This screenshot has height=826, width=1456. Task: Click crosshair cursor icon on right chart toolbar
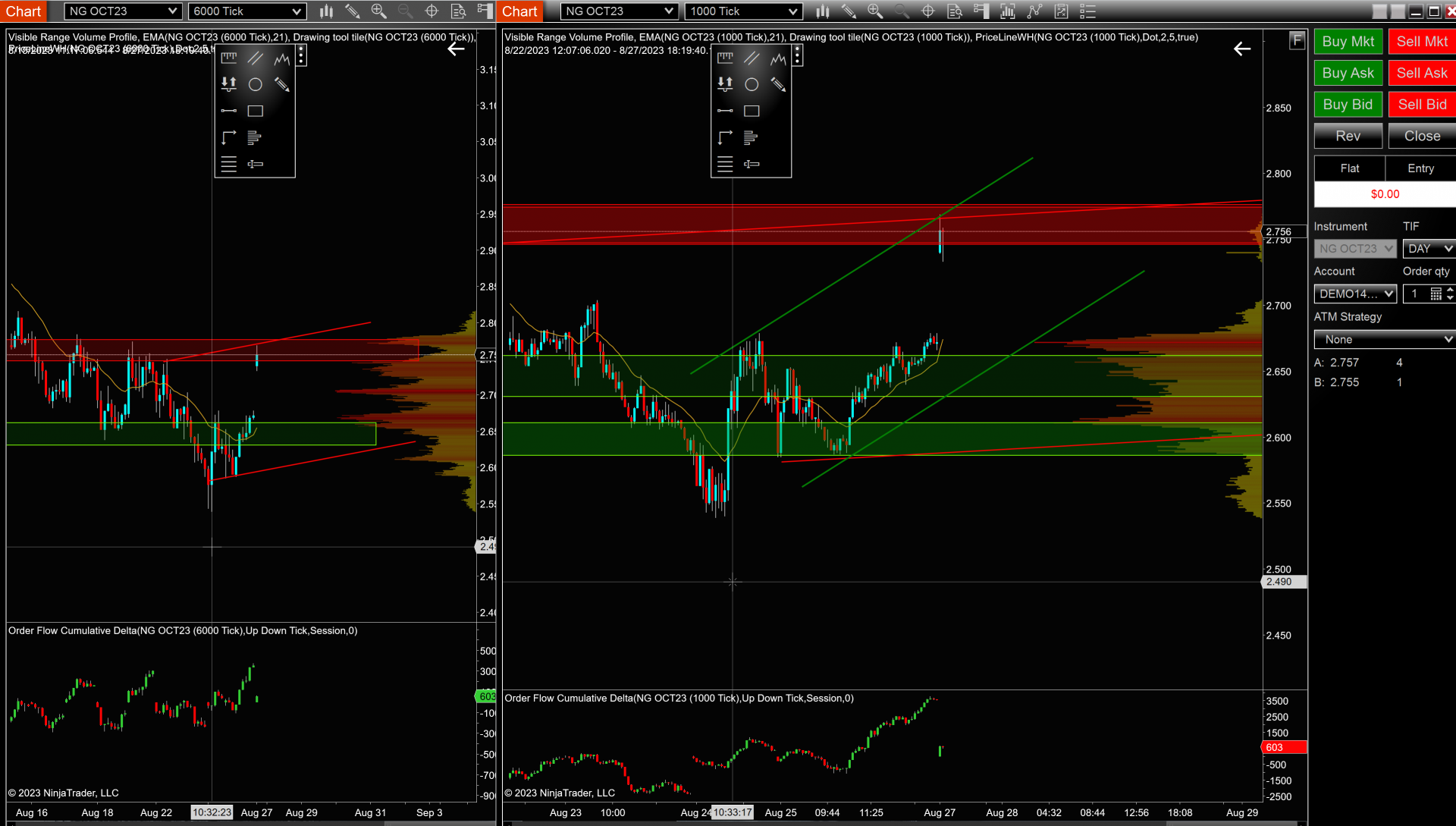927,11
